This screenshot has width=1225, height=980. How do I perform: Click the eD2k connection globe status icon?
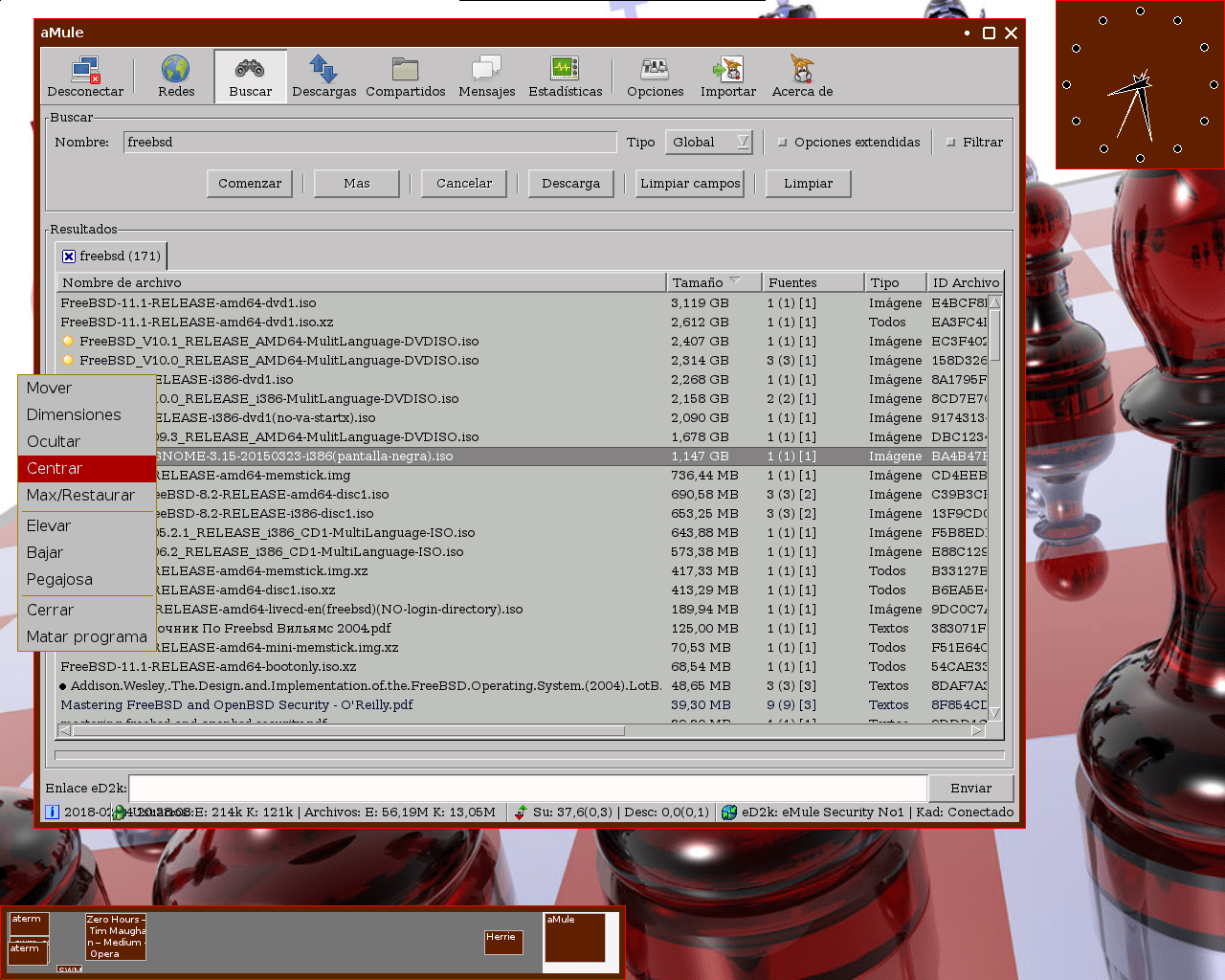729,813
